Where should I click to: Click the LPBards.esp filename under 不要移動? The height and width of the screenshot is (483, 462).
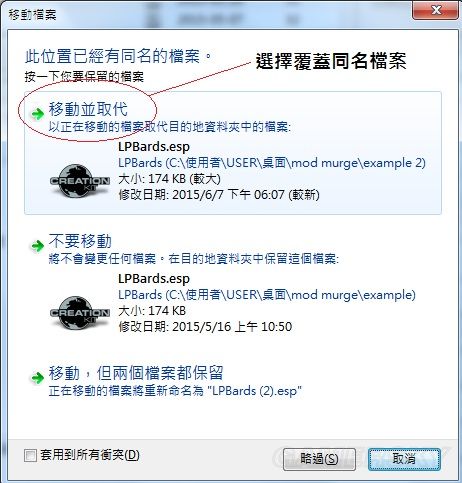(x=154, y=279)
